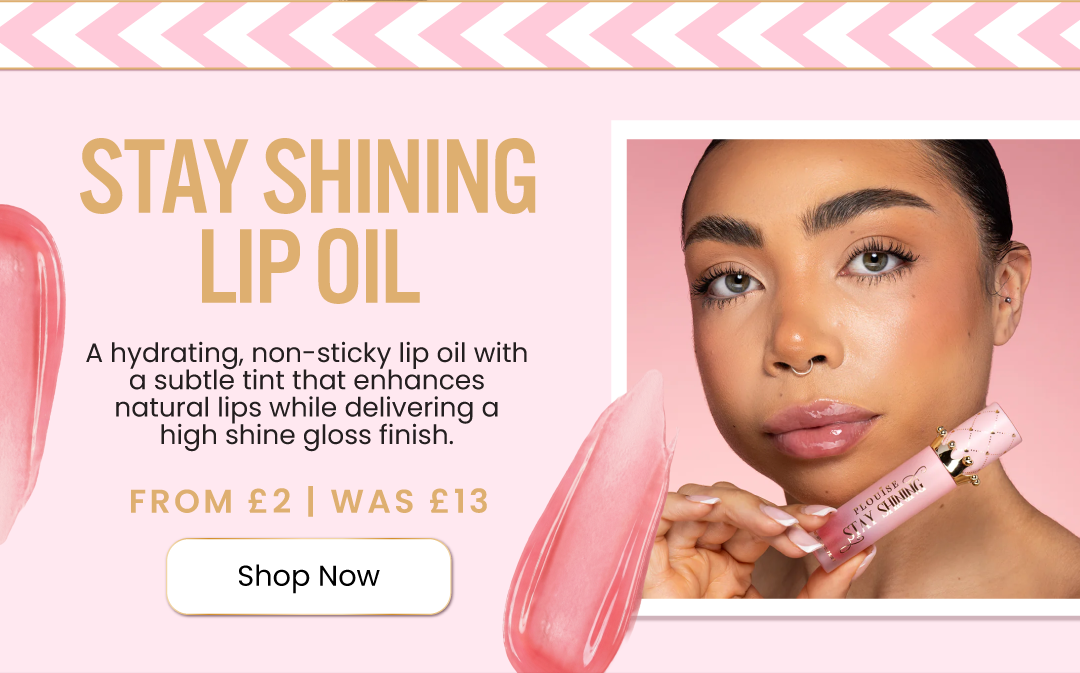Click the FROM £2 price text
The height and width of the screenshot is (673, 1080).
211,501
